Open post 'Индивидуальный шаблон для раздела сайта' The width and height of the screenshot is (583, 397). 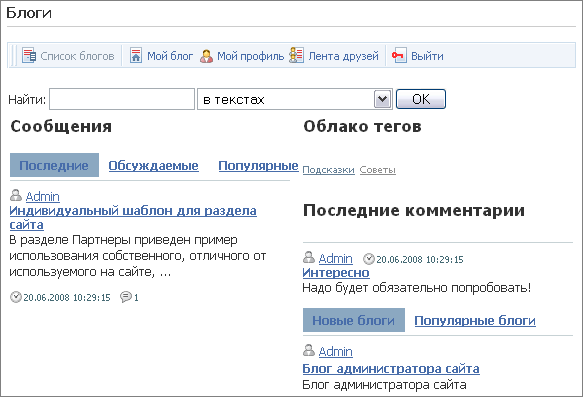133,217
